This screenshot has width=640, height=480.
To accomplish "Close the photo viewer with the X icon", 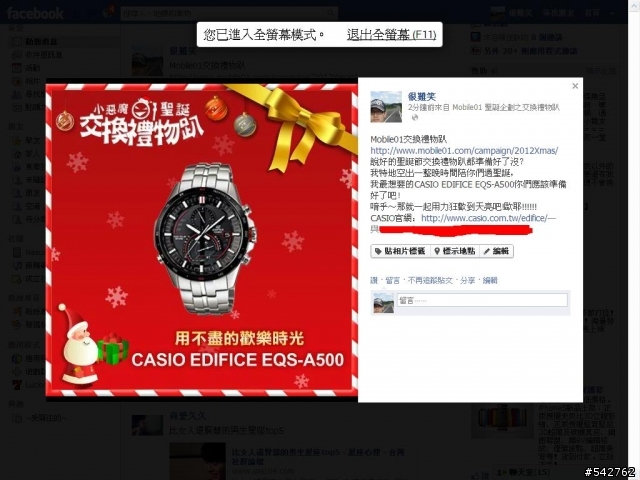I will 575,86.
